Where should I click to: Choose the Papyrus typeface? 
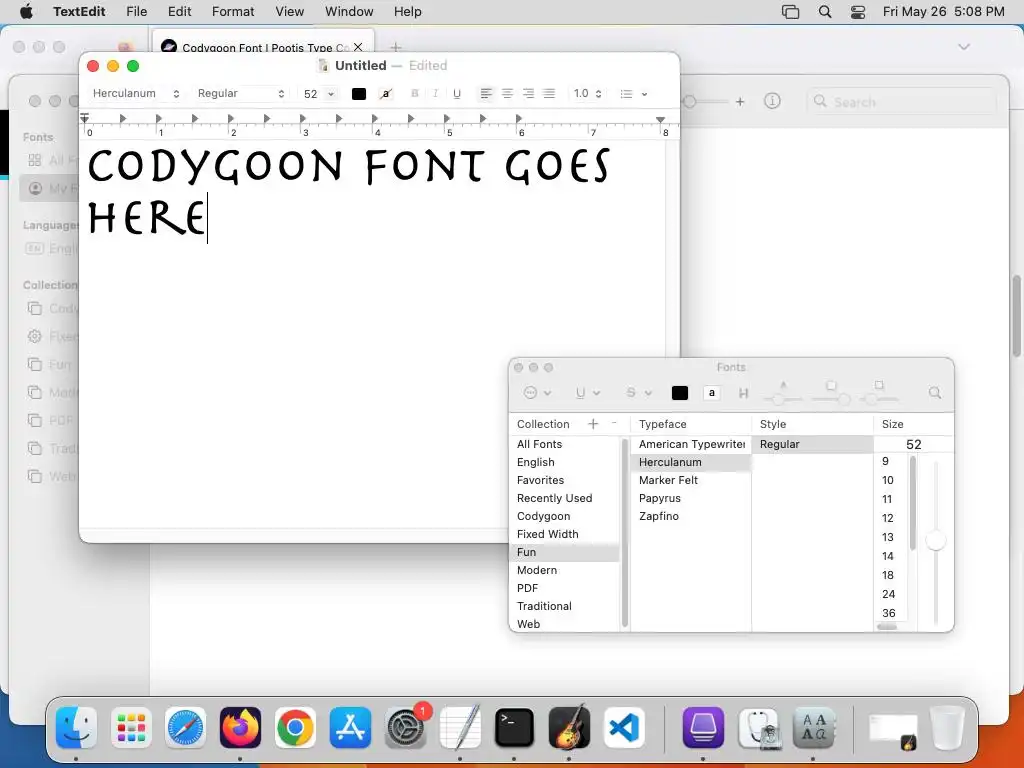(691, 498)
